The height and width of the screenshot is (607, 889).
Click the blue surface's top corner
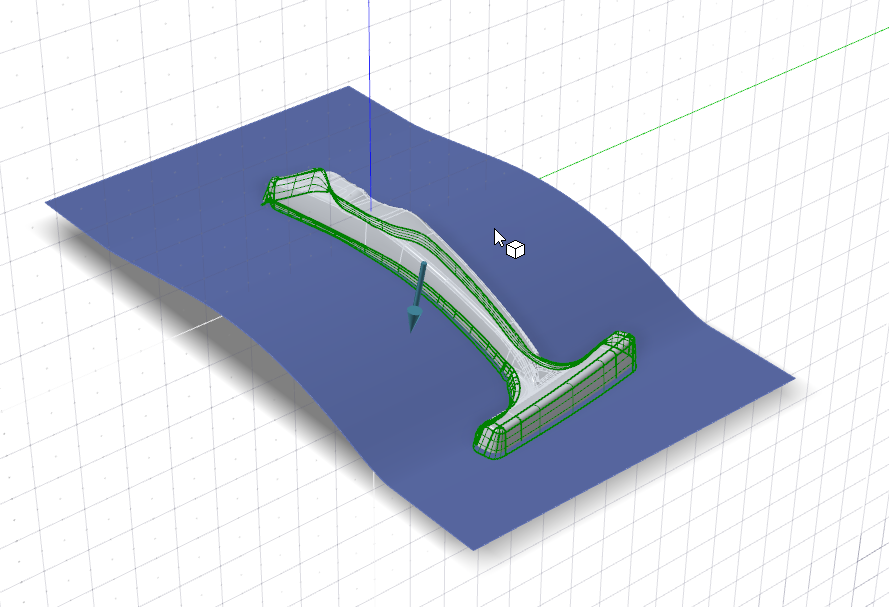tap(347, 88)
